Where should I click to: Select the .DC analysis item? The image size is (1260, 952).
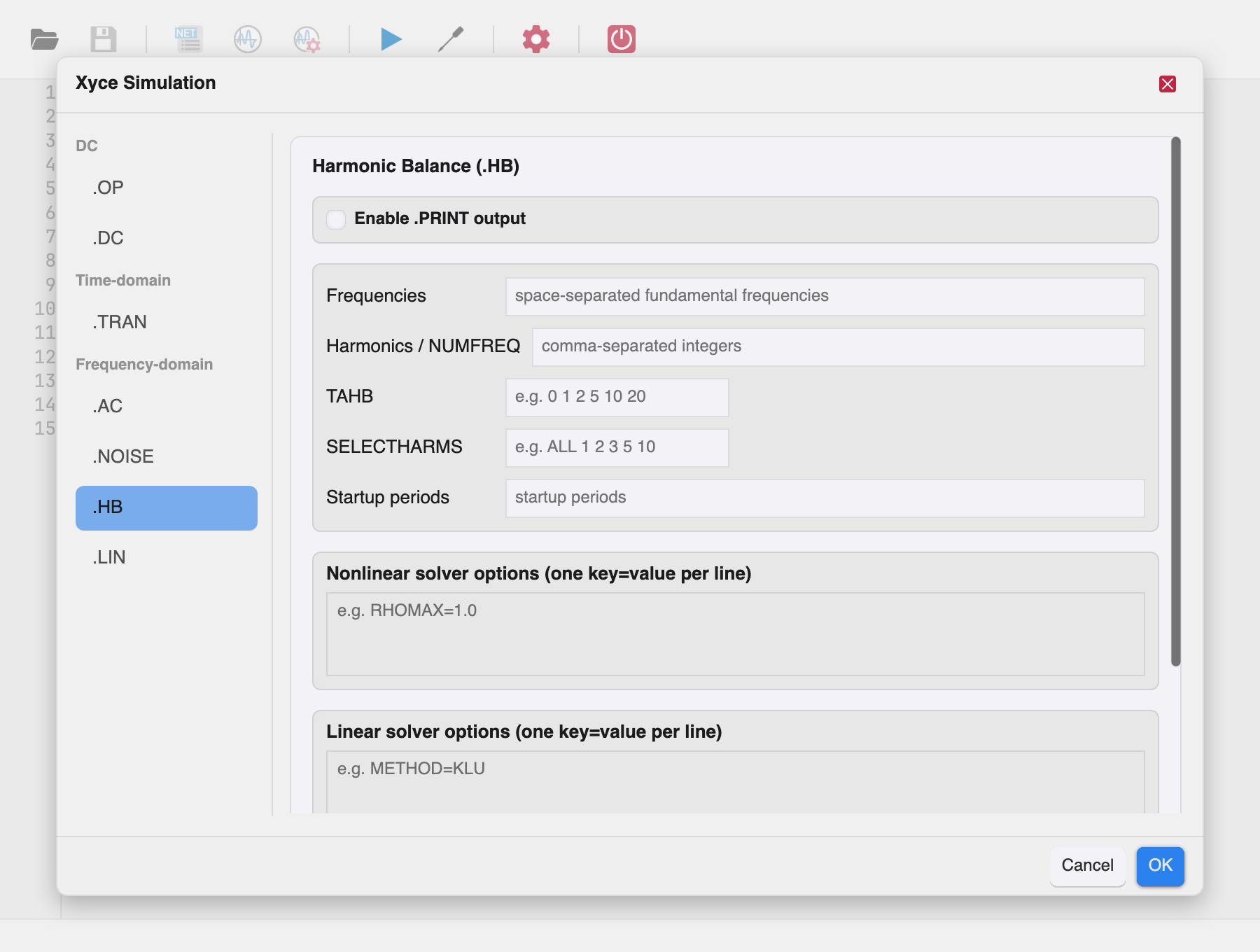[x=167, y=238]
